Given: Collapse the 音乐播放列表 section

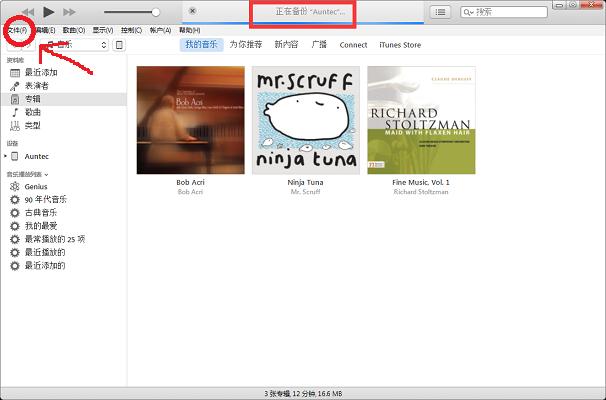Looking at the screenshot, I should pos(46,174).
